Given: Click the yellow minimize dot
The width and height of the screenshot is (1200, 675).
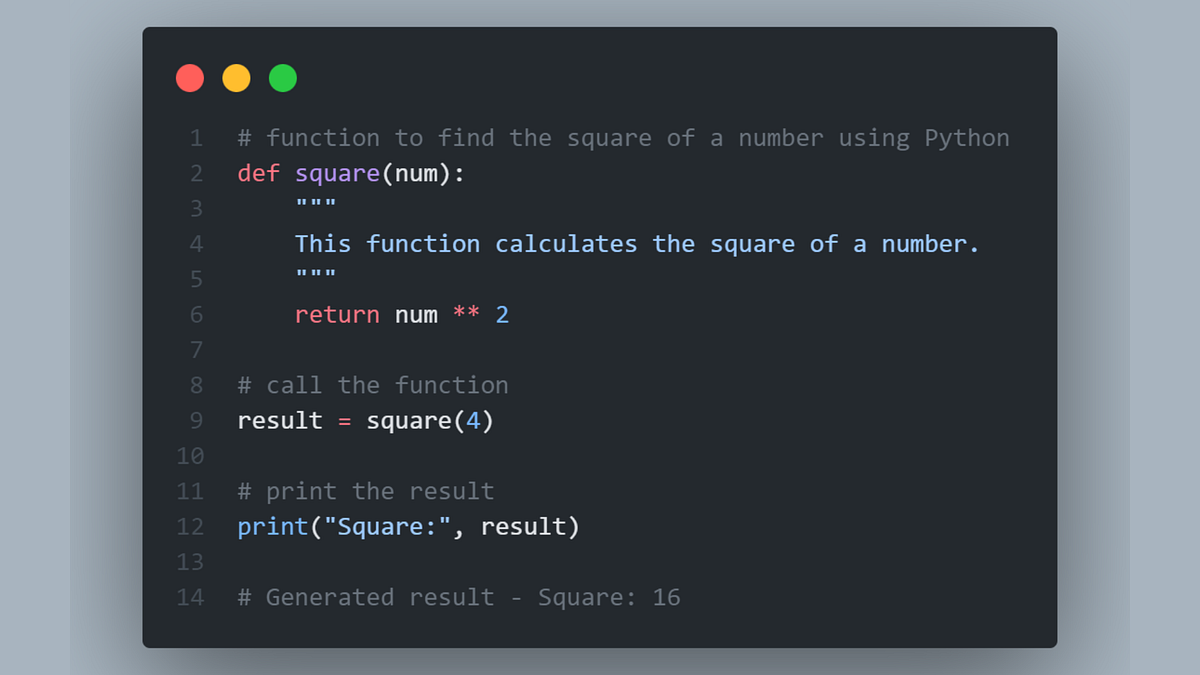Looking at the screenshot, I should (x=236, y=78).
